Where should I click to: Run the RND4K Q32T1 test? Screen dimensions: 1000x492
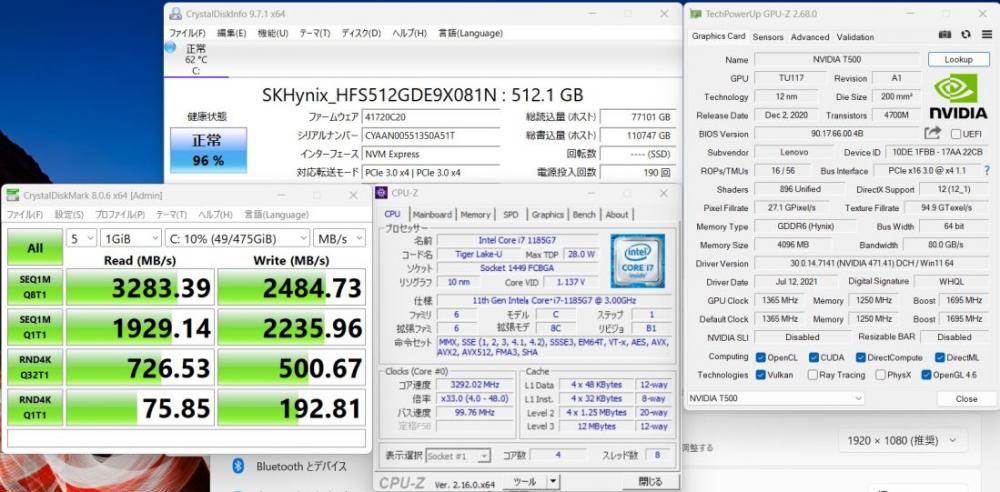35,367
